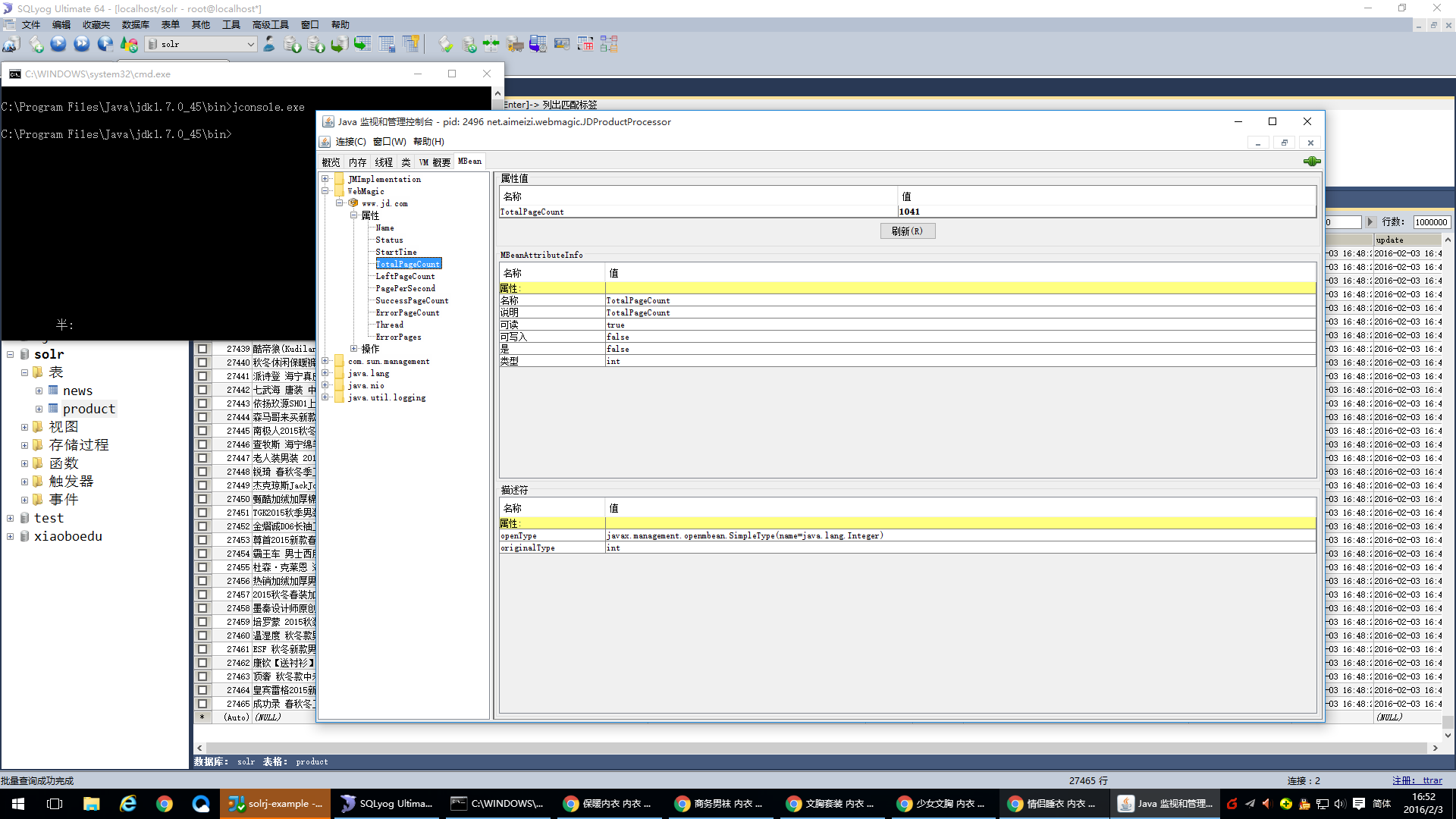This screenshot has width=1456, height=819.
Task: Open the solr database dropdown
Action: [250, 45]
